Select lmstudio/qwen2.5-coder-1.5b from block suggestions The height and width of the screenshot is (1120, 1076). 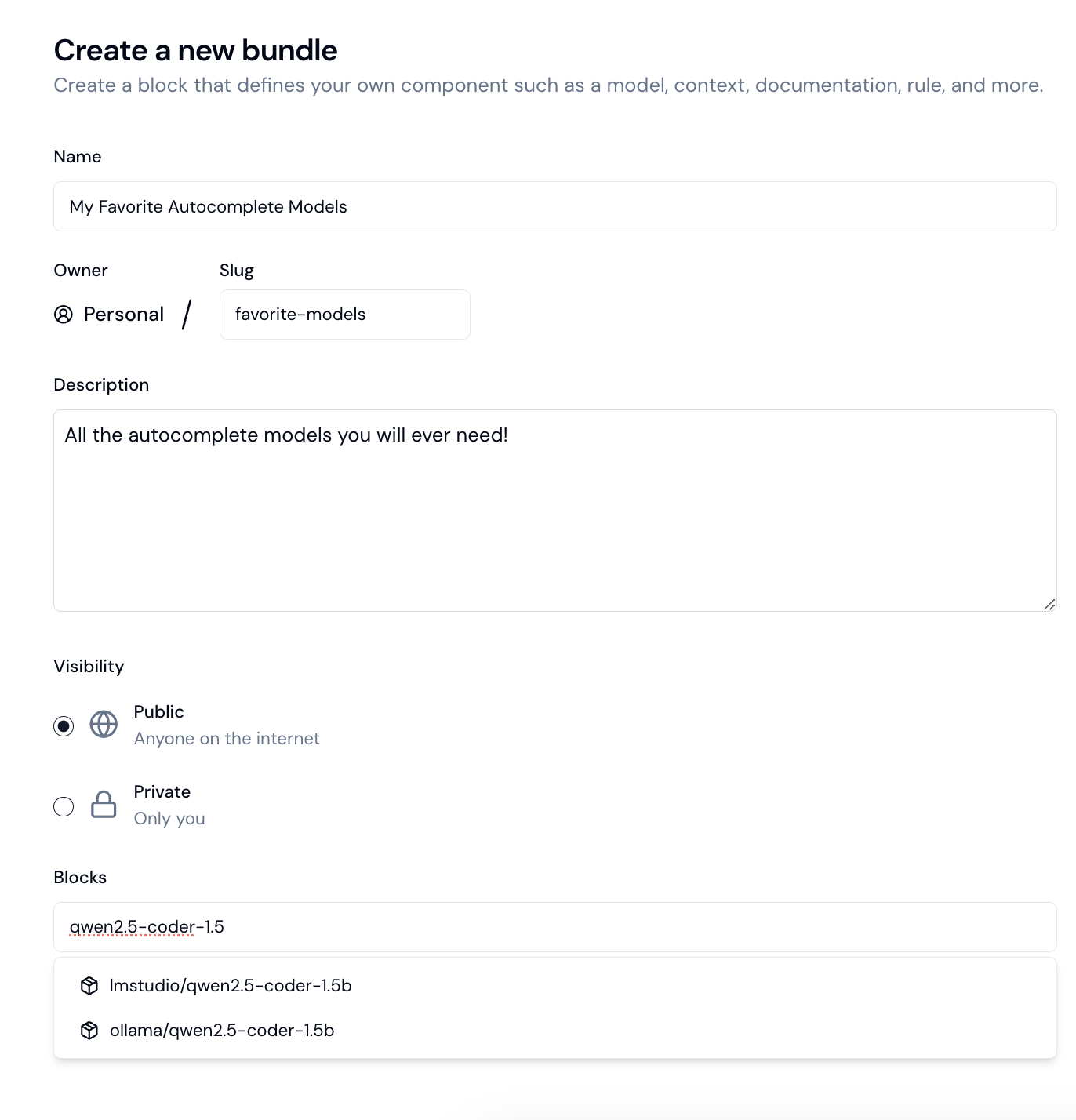tap(231, 986)
